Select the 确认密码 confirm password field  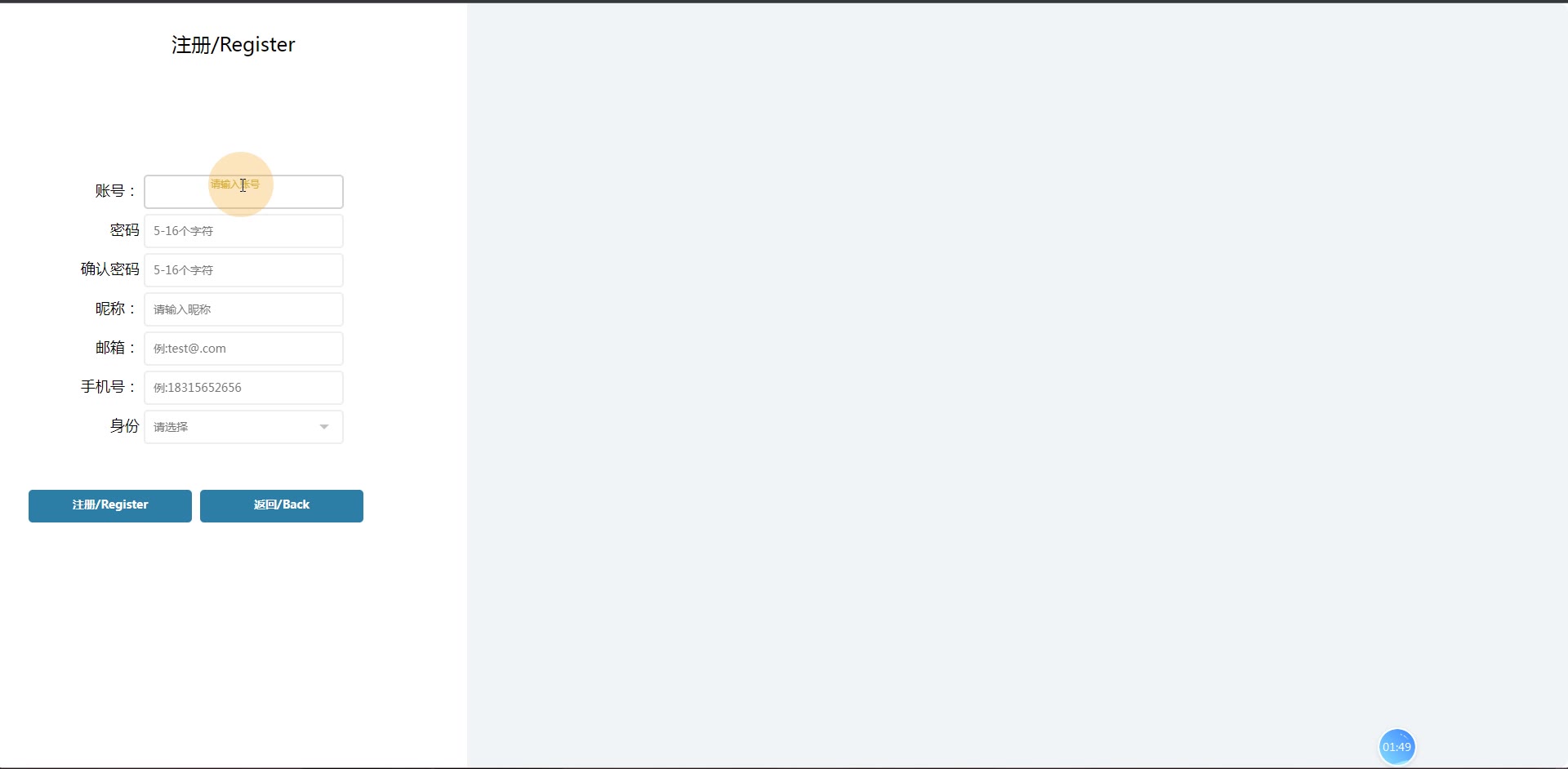pyautogui.click(x=243, y=270)
